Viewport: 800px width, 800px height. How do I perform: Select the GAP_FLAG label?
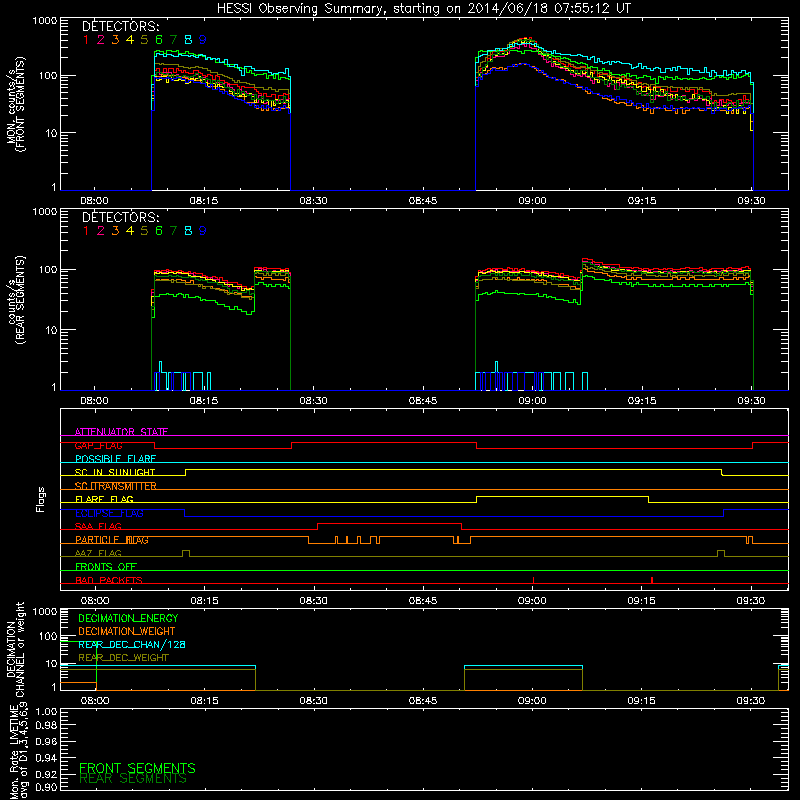coord(99,445)
